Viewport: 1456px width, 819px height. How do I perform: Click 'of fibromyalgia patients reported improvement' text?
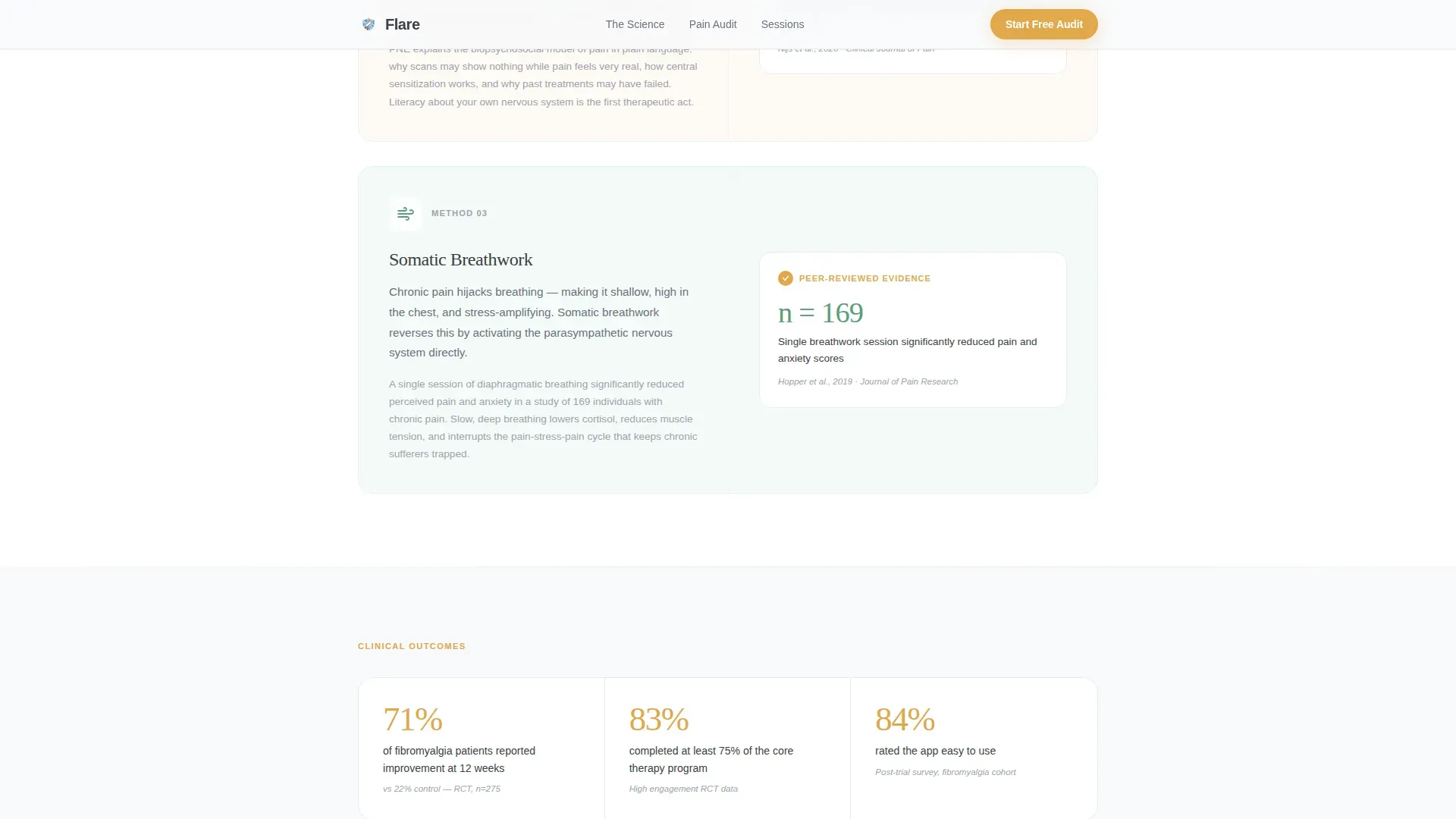[x=459, y=759]
